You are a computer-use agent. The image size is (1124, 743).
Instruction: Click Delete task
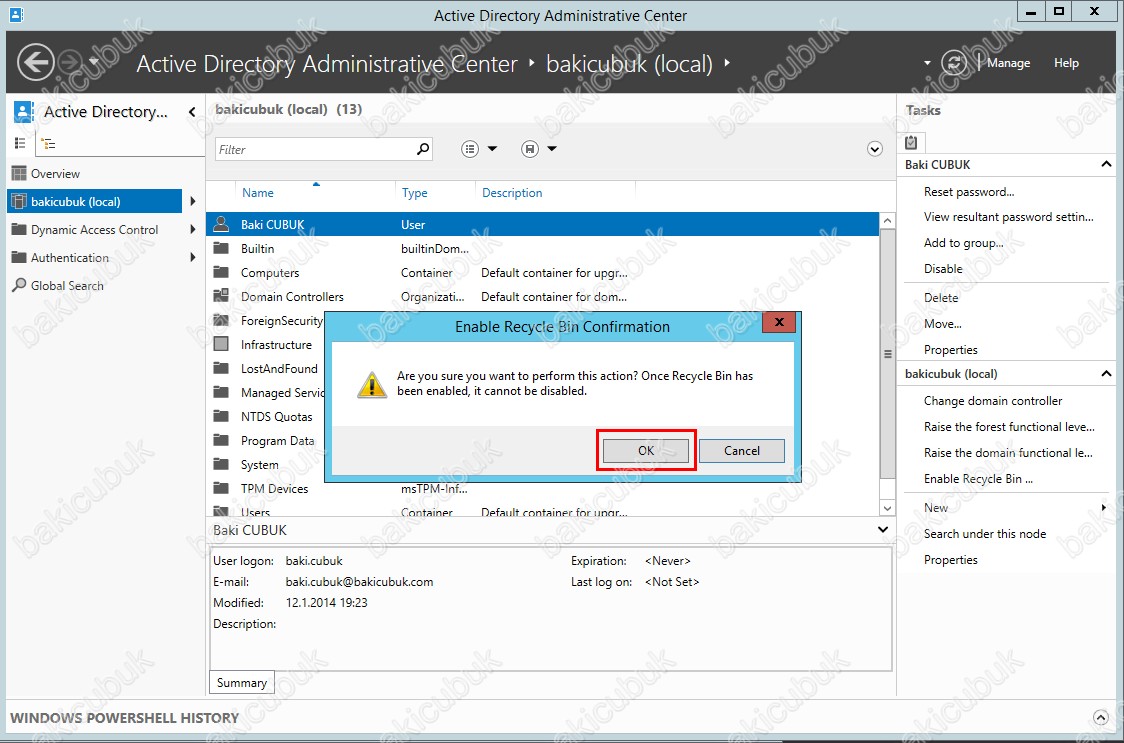tap(941, 298)
